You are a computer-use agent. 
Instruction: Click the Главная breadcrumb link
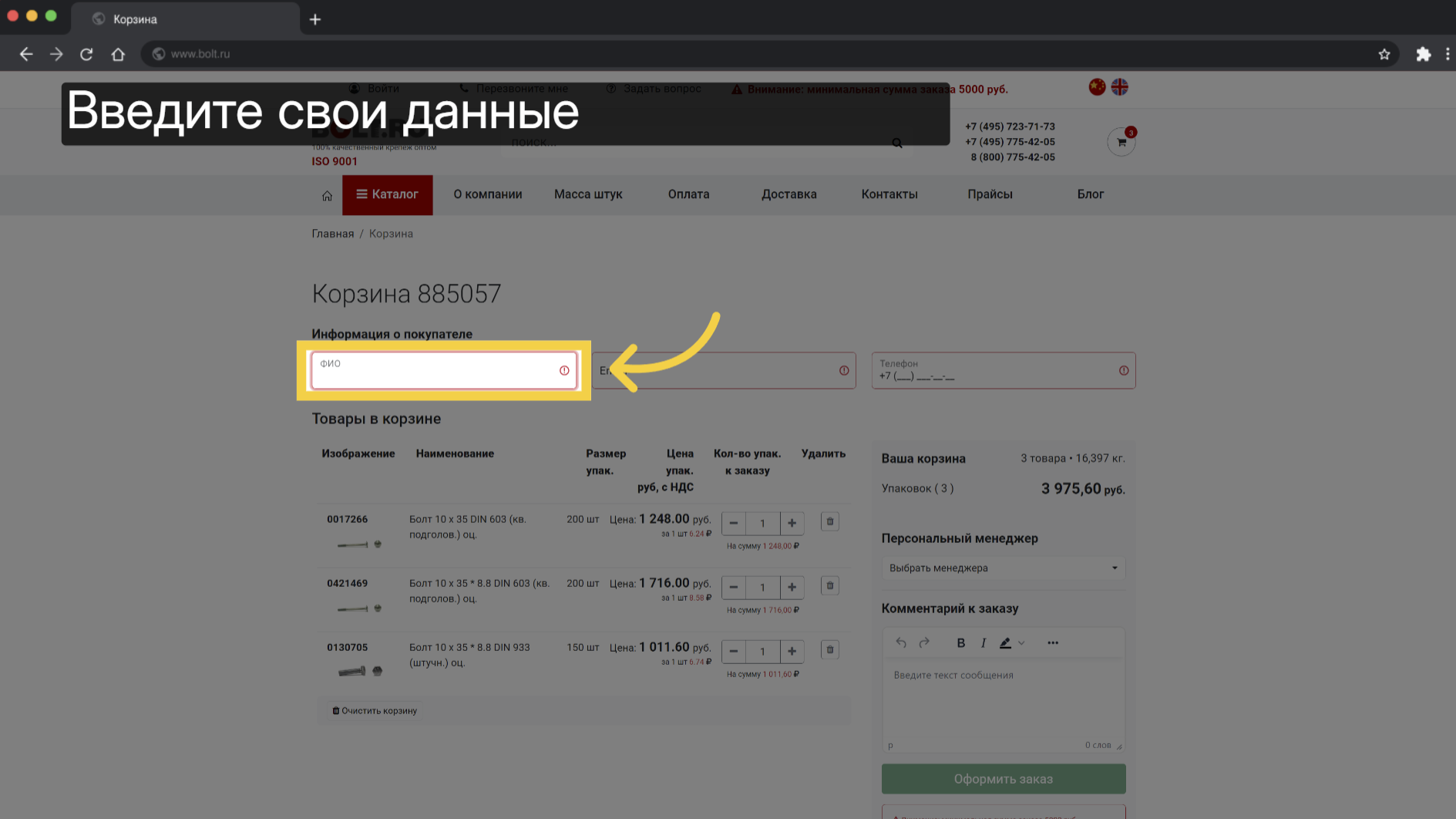click(333, 234)
